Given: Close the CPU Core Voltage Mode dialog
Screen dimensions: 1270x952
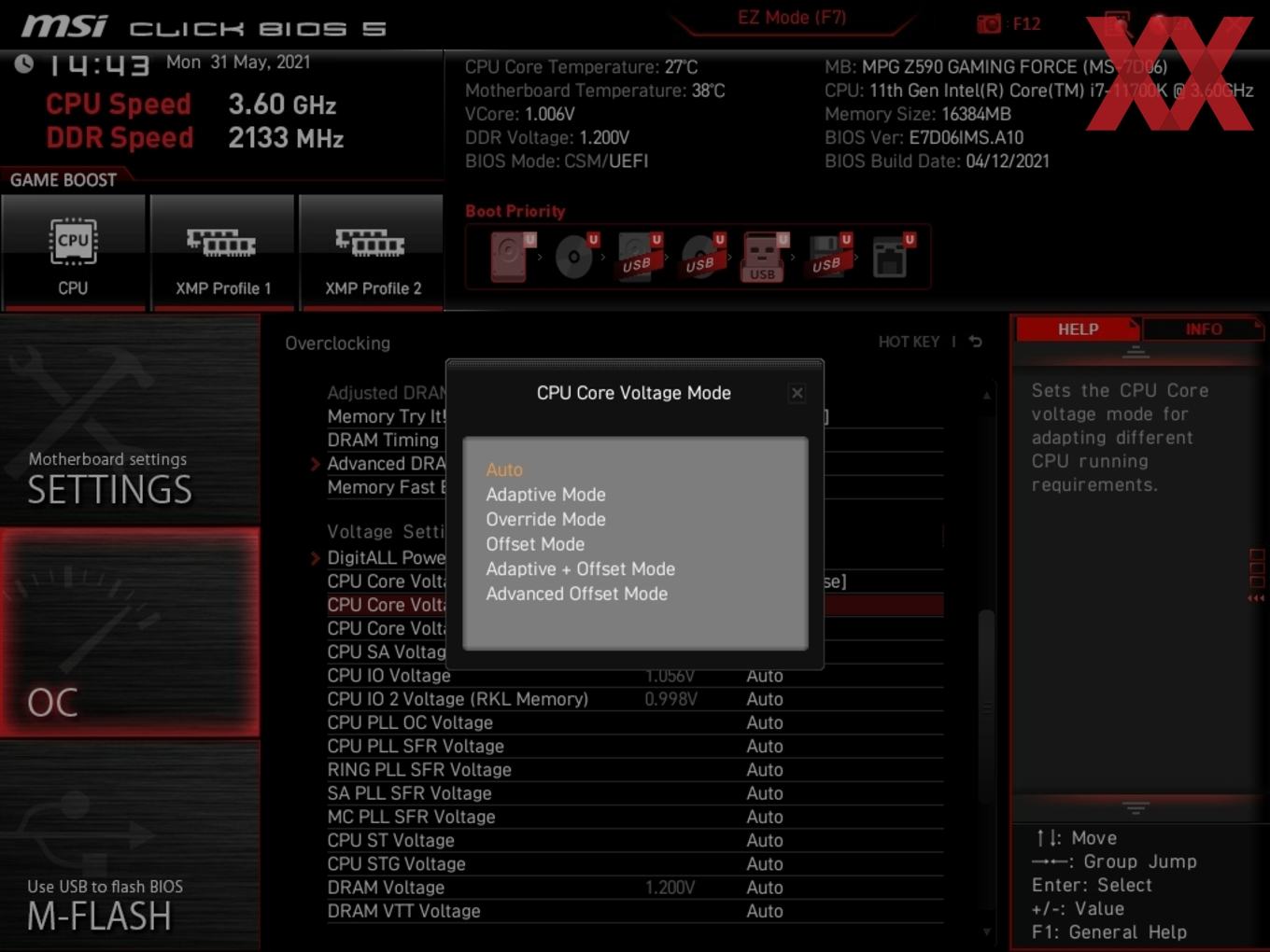Looking at the screenshot, I should click(797, 393).
